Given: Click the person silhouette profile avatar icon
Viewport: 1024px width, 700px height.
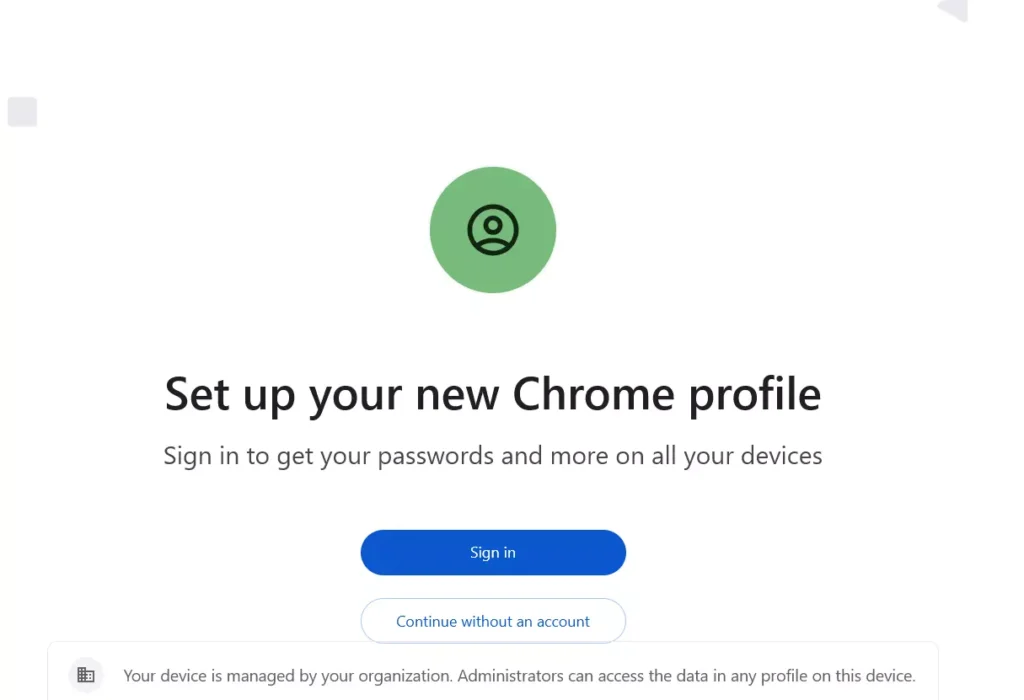Looking at the screenshot, I should click(x=493, y=230).
